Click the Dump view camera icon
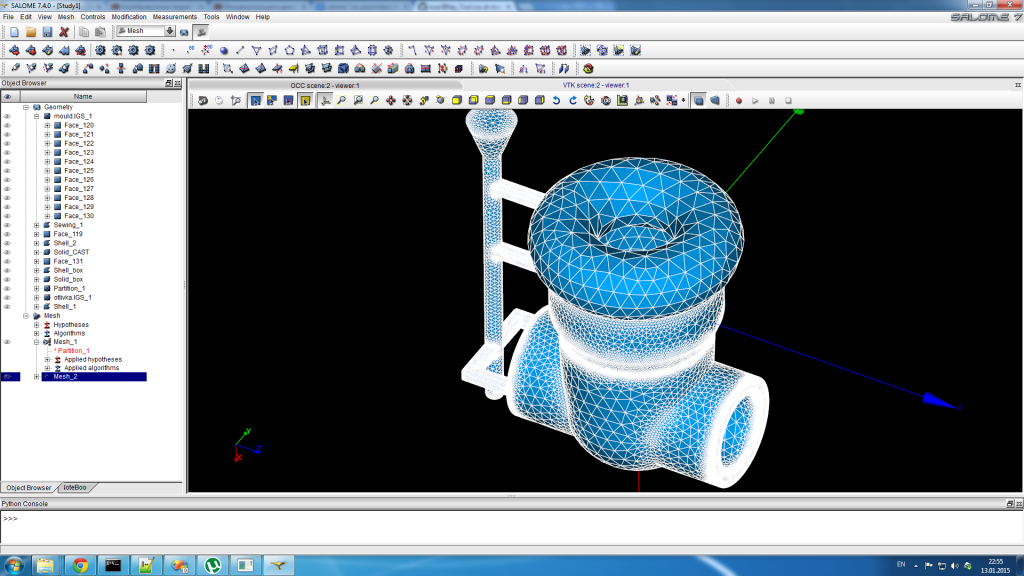The height and width of the screenshot is (576, 1024). coord(203,100)
